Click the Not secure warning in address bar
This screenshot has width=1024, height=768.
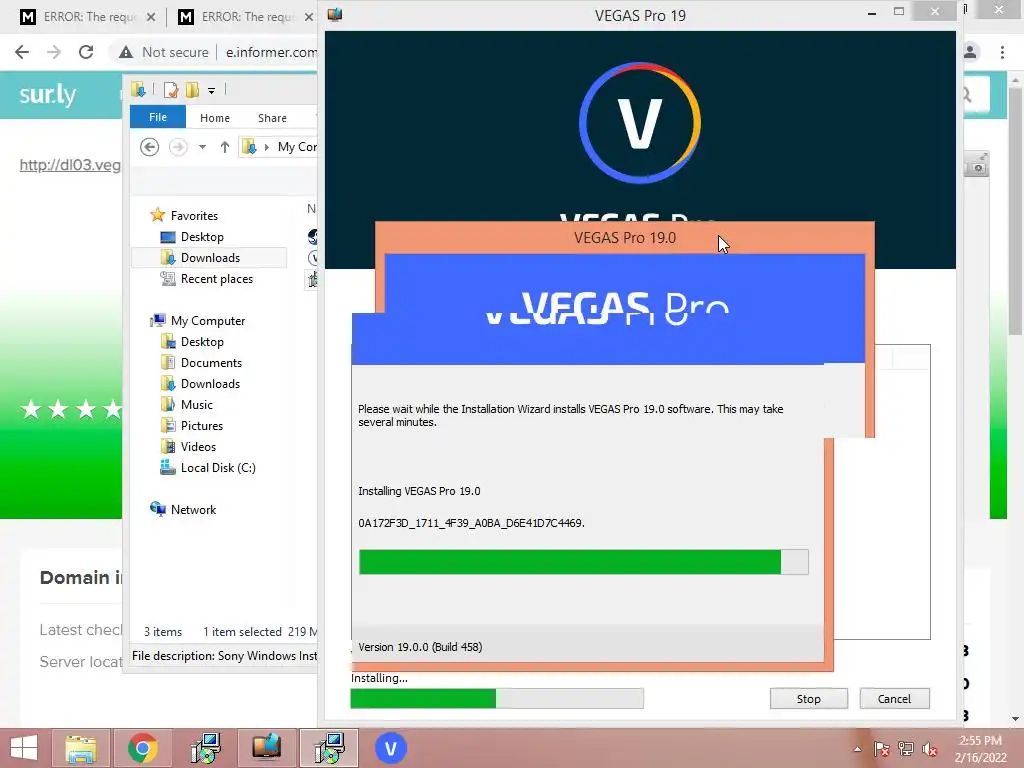tap(163, 52)
